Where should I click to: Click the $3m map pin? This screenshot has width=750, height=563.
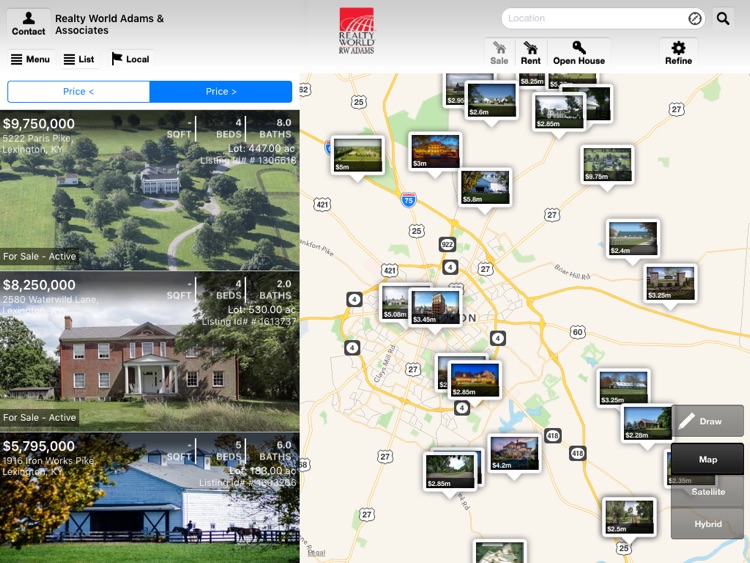[435, 152]
